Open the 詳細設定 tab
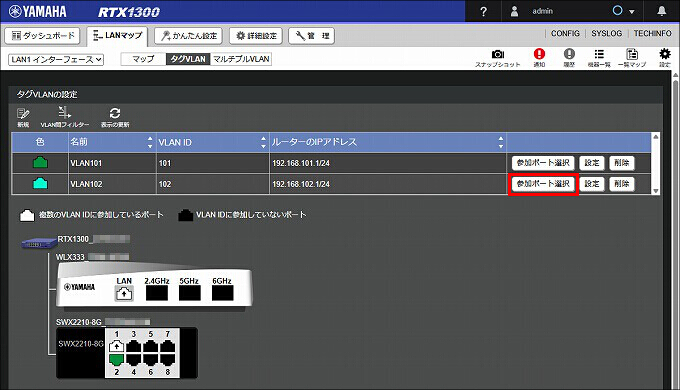The height and width of the screenshot is (390, 680). click(x=256, y=36)
